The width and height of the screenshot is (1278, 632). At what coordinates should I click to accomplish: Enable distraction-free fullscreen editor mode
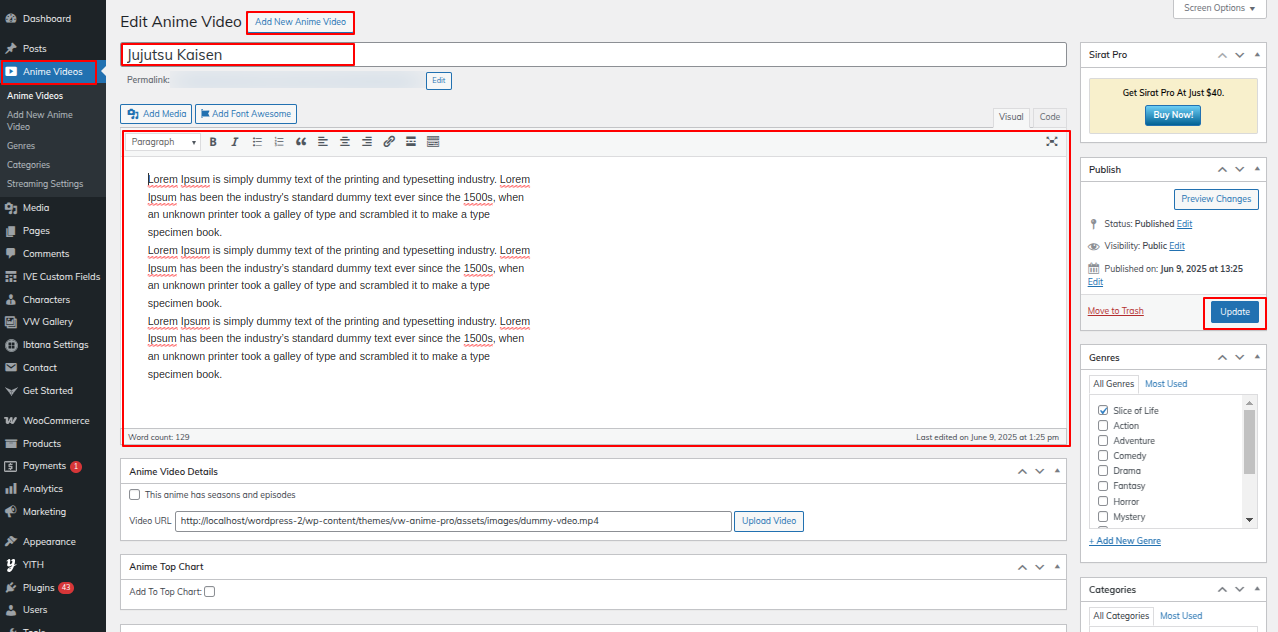(1052, 142)
